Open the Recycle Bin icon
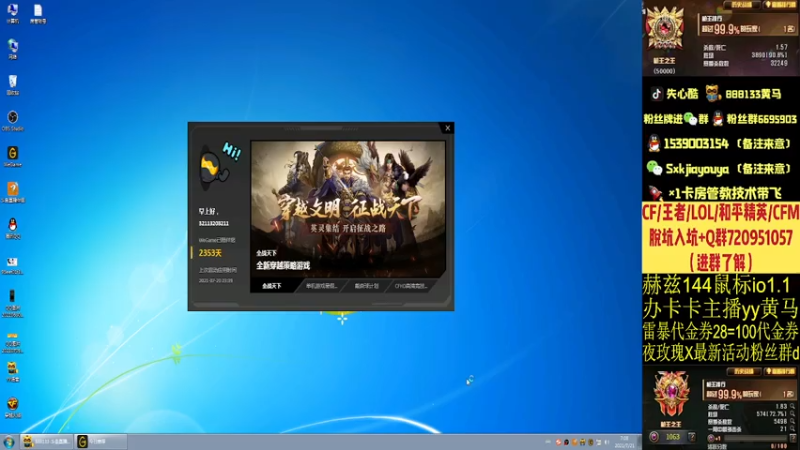 13,84
